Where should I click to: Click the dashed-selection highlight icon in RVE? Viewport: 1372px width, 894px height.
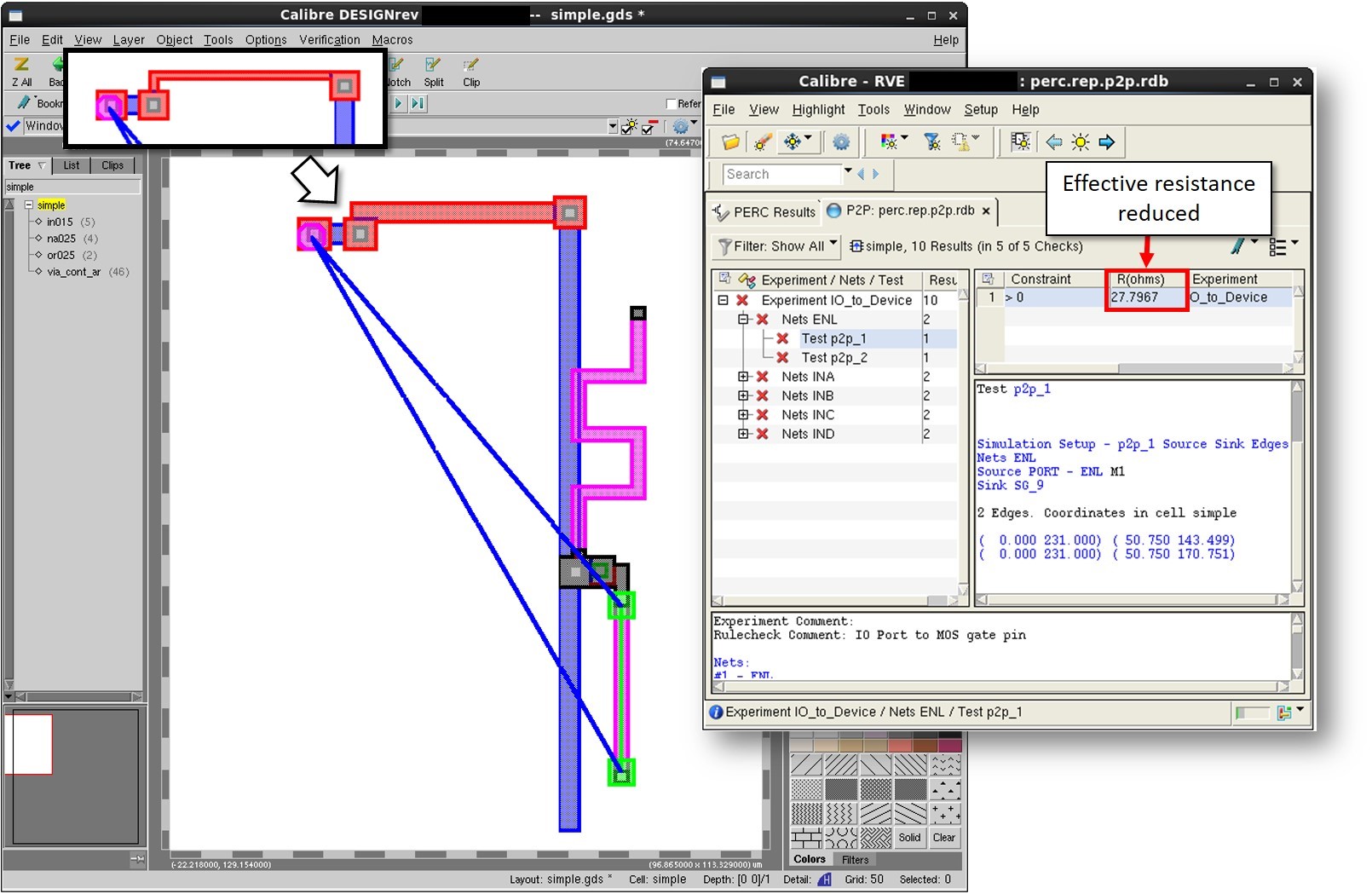[960, 142]
